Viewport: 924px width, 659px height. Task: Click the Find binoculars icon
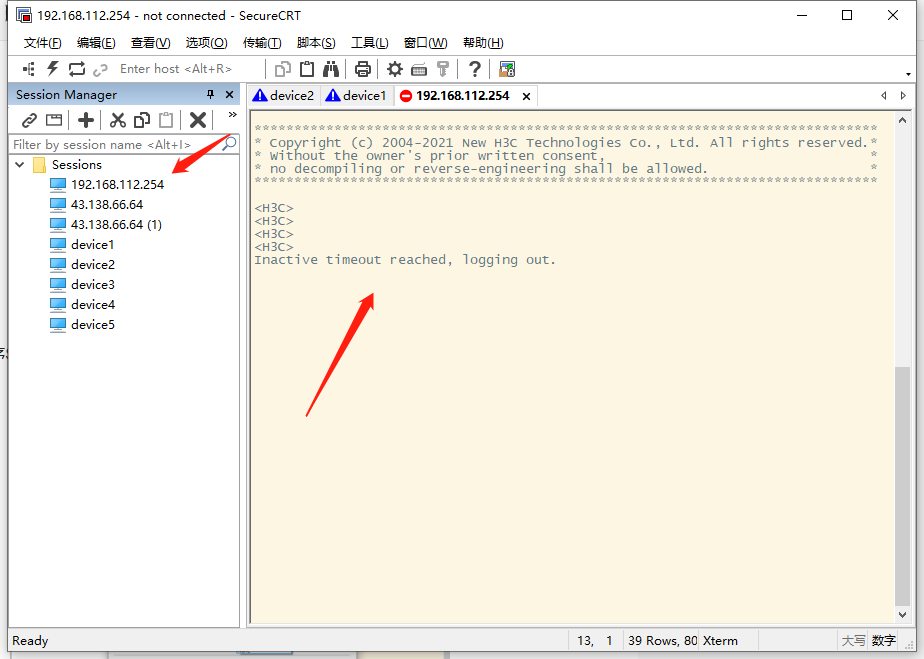tap(331, 69)
